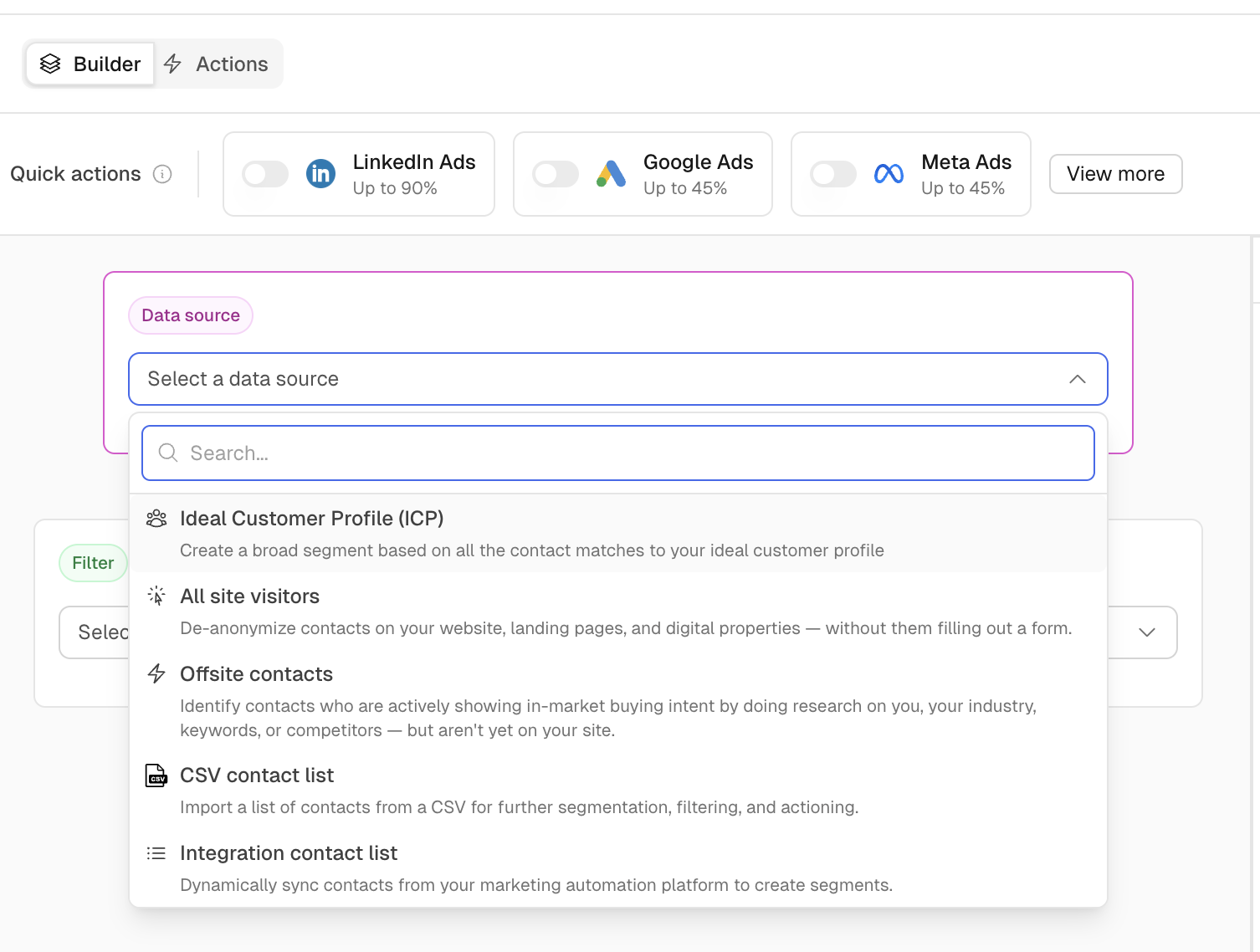1260x952 pixels.
Task: Click the Offsite contacts lightning icon
Action: (x=156, y=674)
